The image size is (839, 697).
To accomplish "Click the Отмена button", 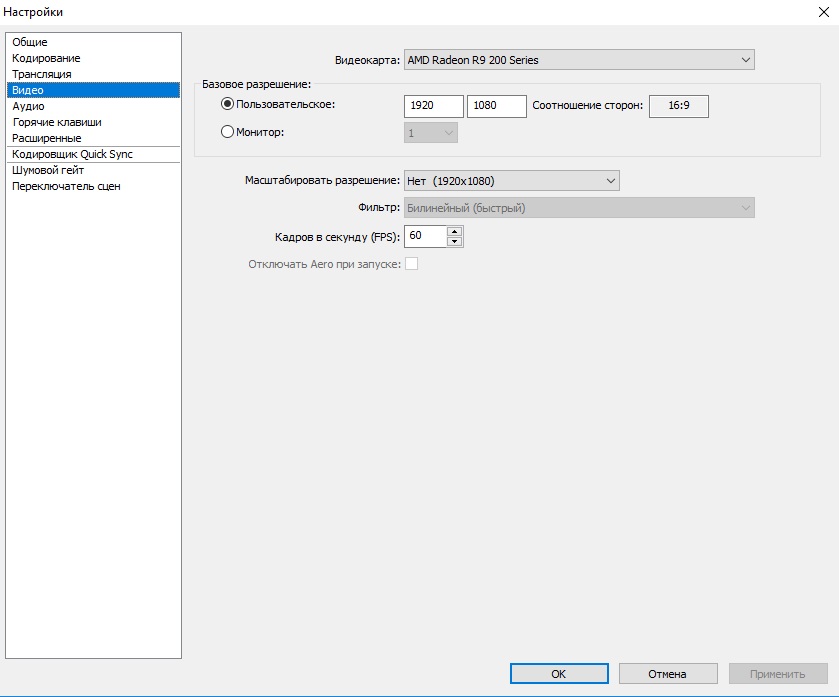I will click(667, 674).
